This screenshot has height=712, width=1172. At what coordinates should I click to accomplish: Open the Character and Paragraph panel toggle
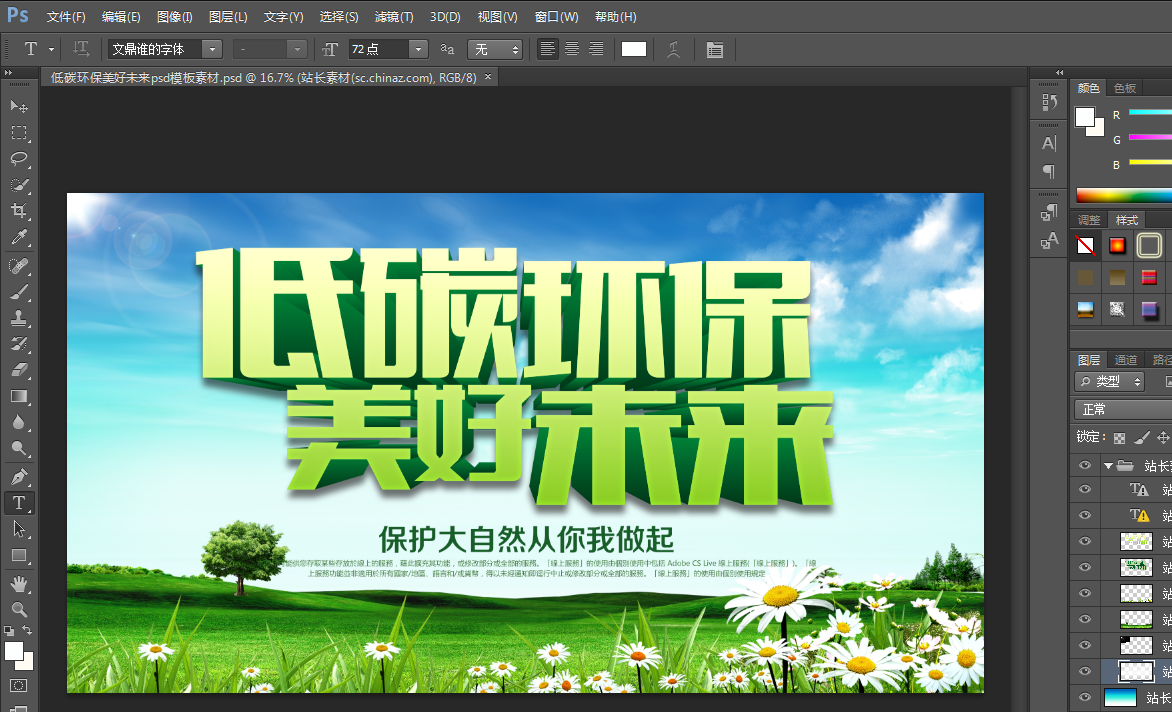click(x=715, y=49)
